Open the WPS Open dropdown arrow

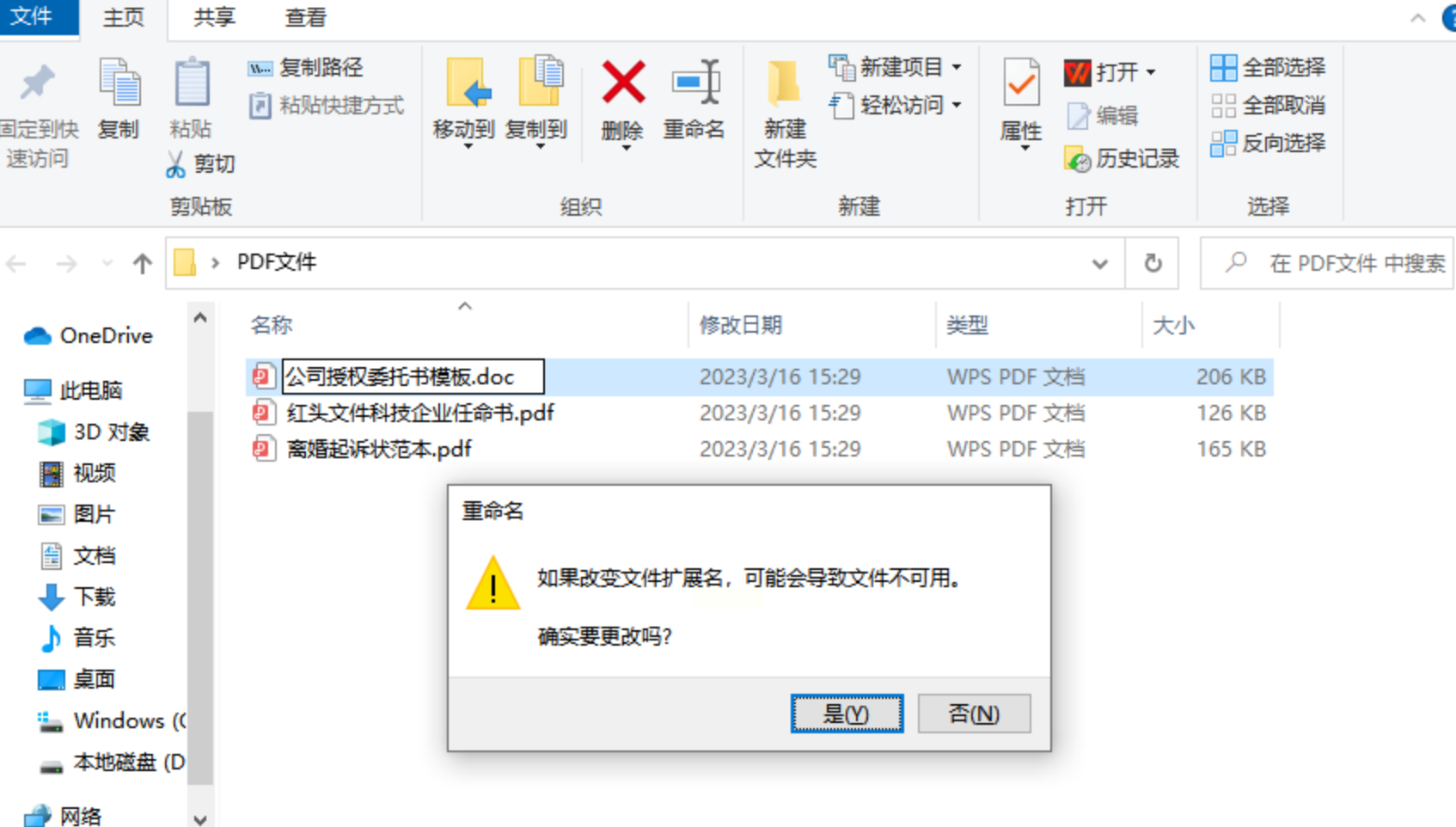coord(1151,72)
